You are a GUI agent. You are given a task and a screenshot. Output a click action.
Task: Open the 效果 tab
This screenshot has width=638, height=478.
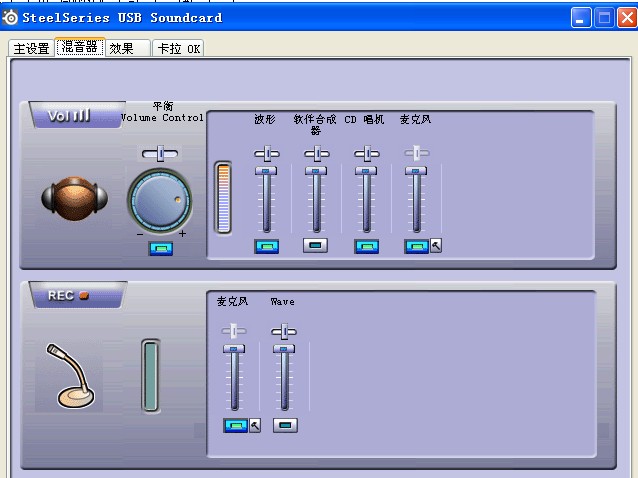pos(122,48)
